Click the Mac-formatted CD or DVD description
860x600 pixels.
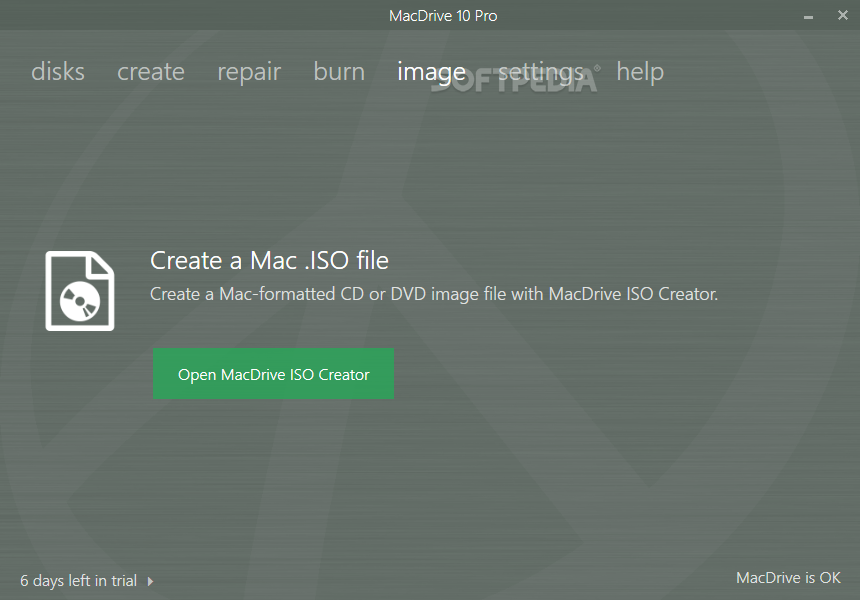434,294
